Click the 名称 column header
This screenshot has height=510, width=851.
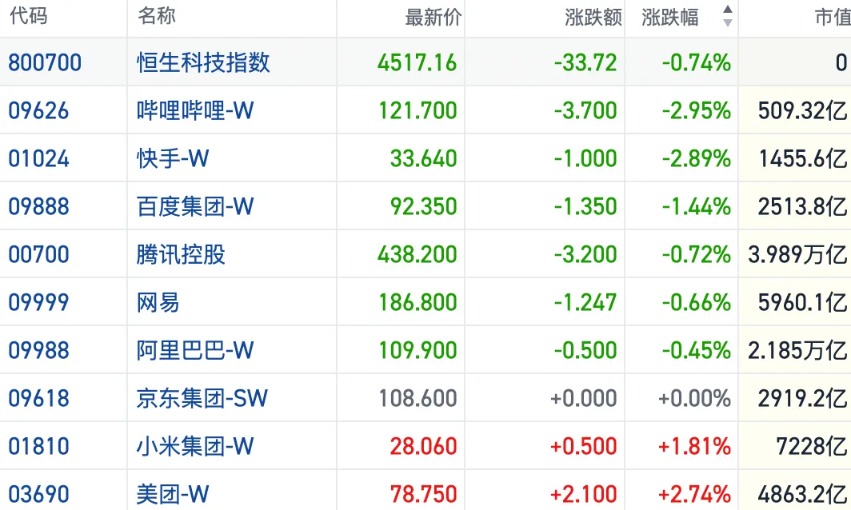[156, 15]
